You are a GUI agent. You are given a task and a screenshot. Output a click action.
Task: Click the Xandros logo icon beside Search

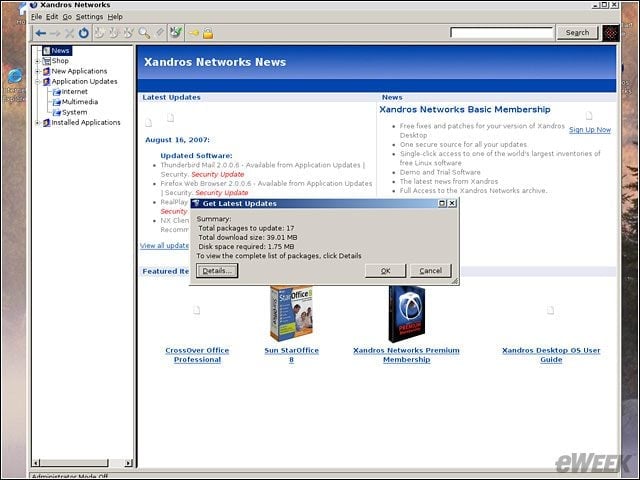coord(611,33)
